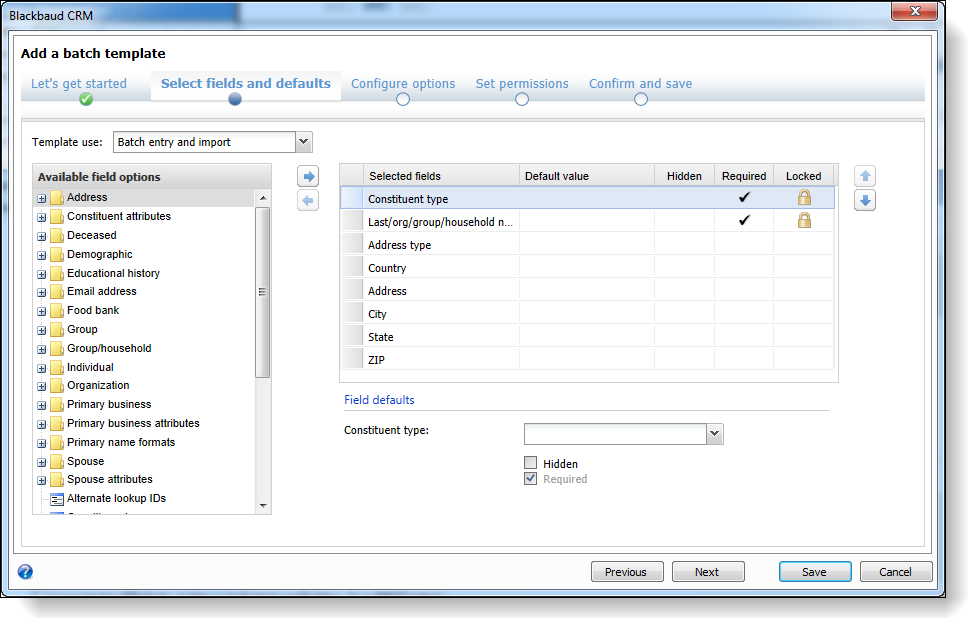968x618 pixels.
Task: Open the help question mark icon
Action: [26, 572]
